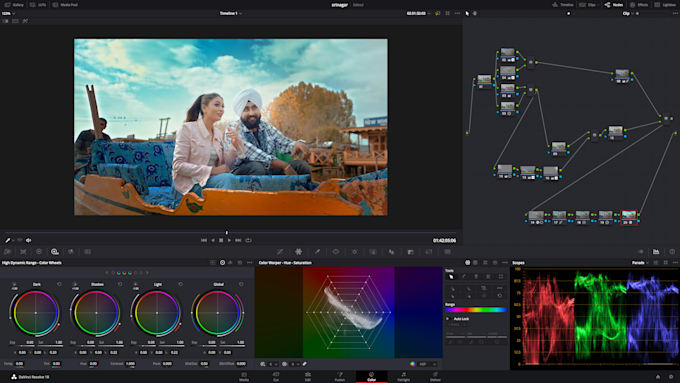The image size is (680, 383).
Task: Click the center of the Dark color wheel
Action: click(x=36, y=313)
